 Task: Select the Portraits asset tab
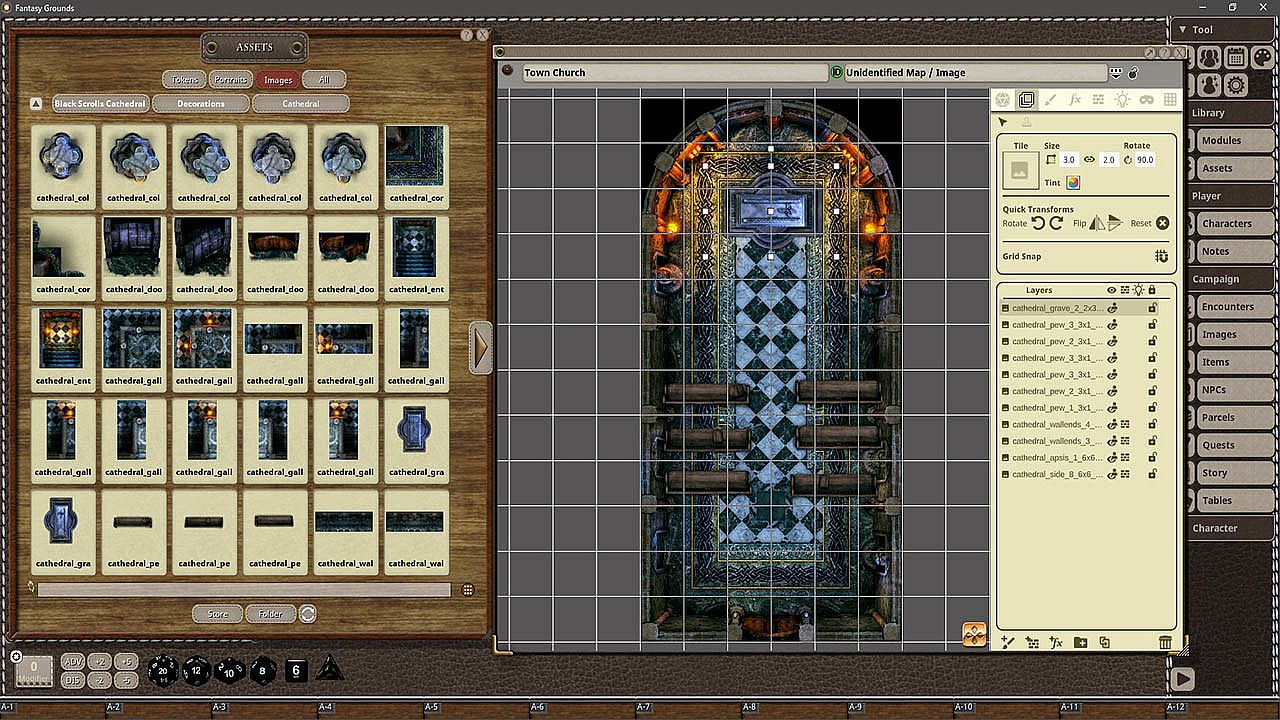(x=231, y=80)
